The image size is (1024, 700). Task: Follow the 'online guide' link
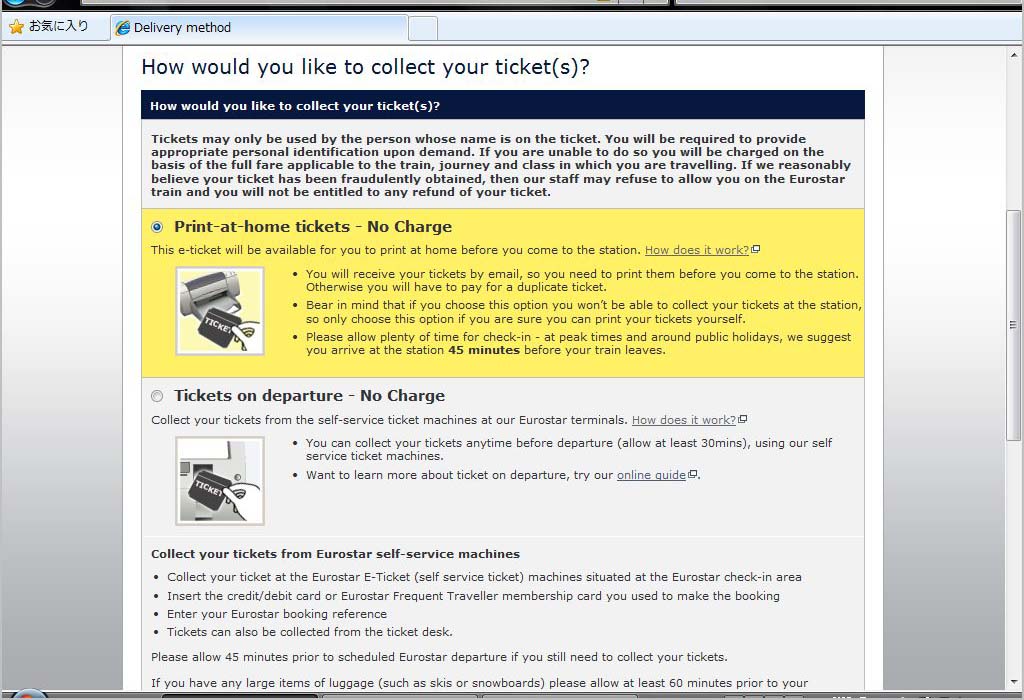[x=651, y=475]
